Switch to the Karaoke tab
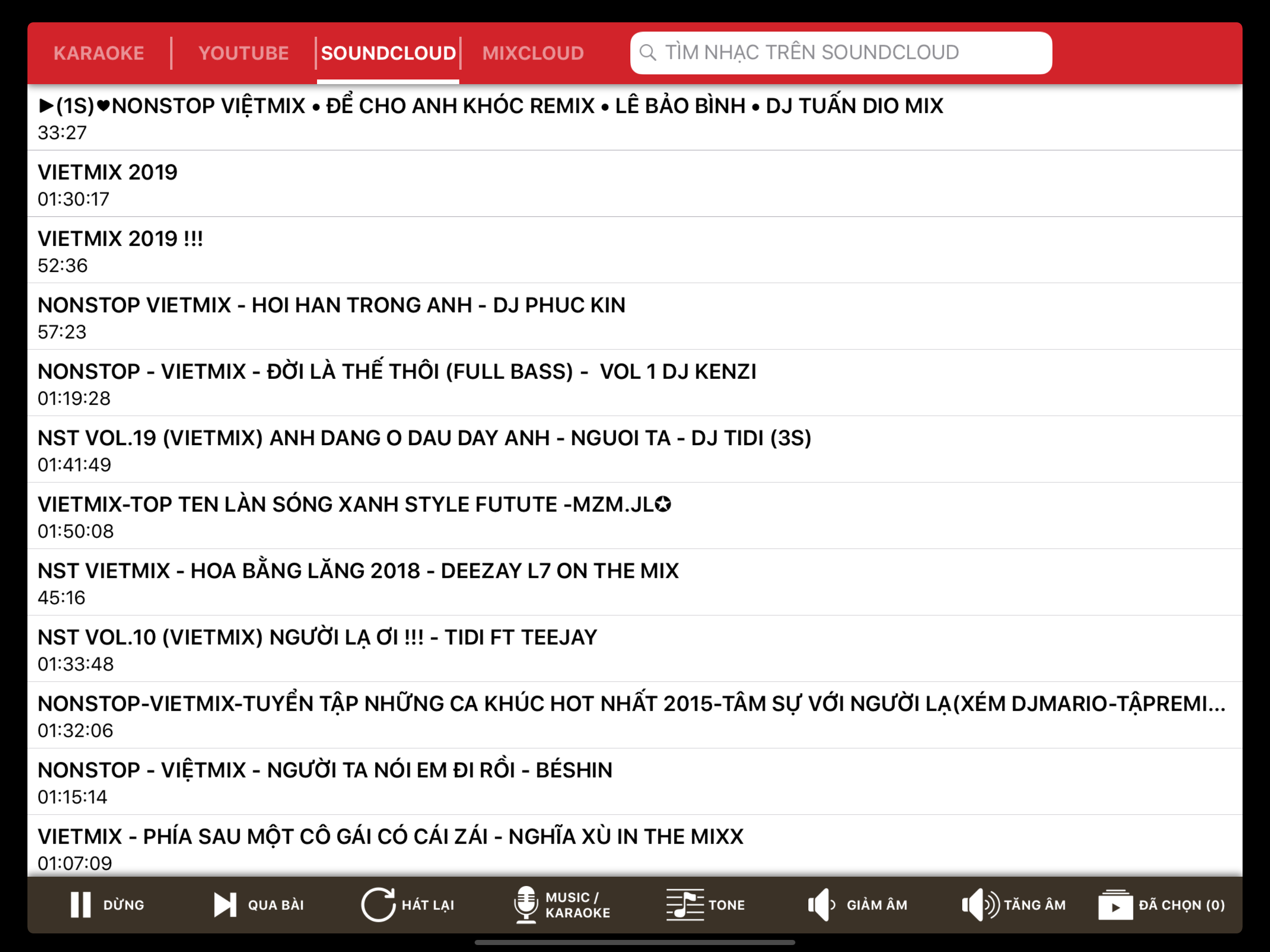 coord(99,53)
